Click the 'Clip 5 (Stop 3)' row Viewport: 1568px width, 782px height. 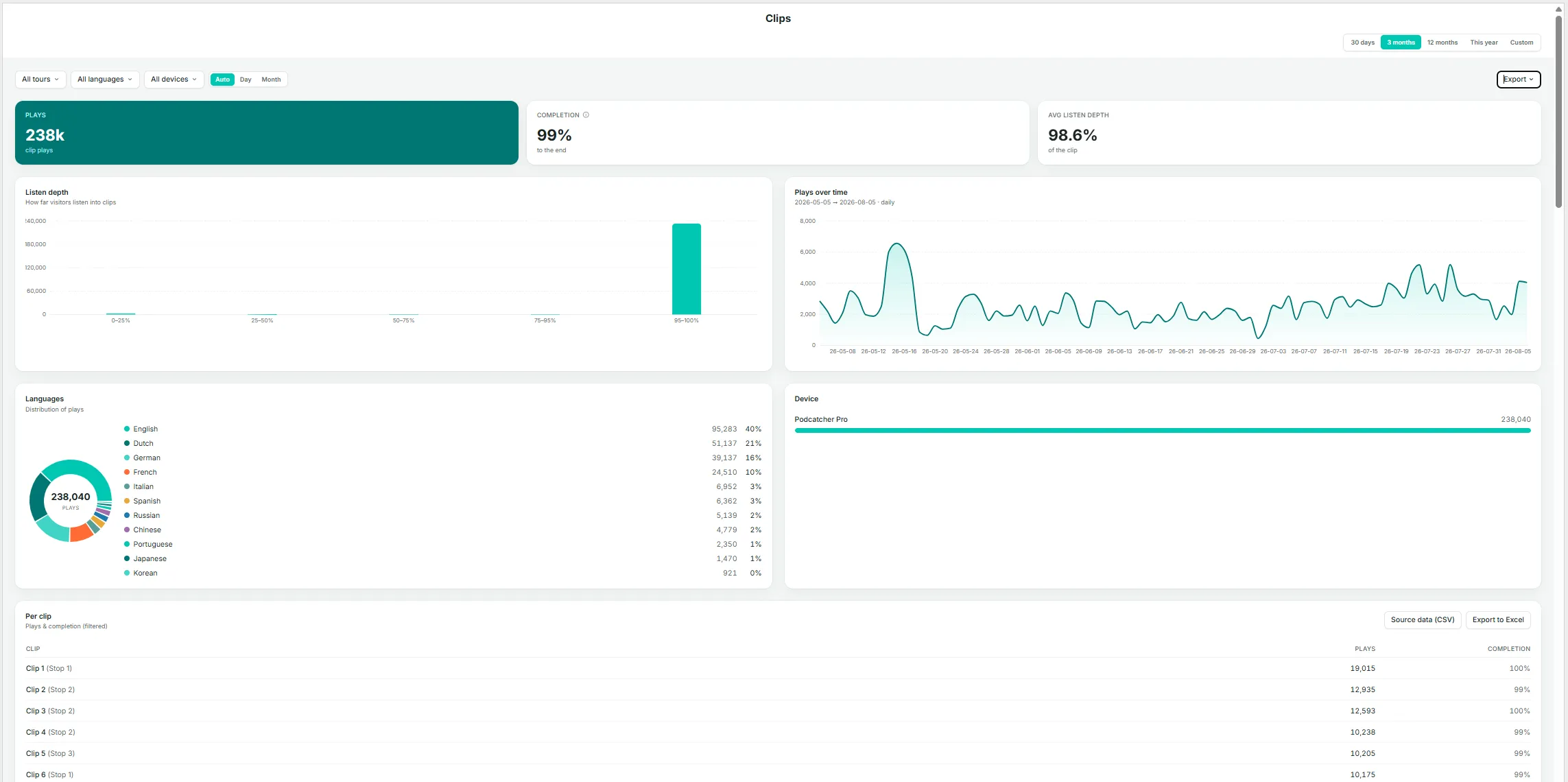coord(778,754)
